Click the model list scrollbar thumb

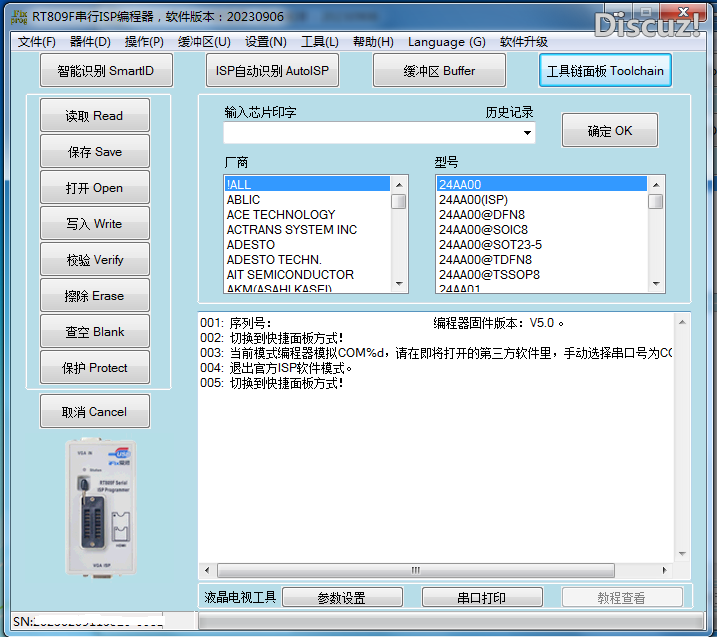656,201
